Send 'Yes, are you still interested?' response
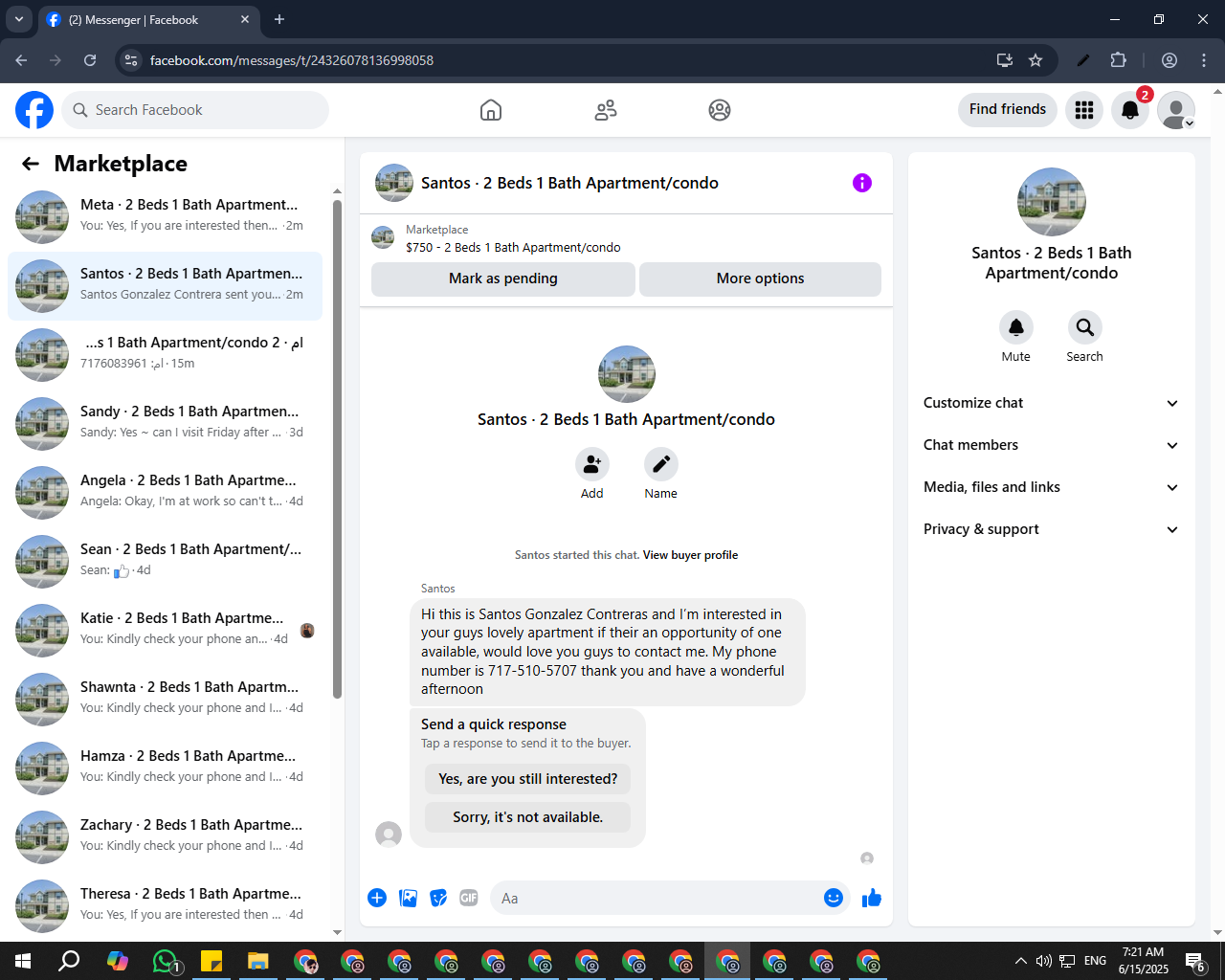Screen dimensions: 1225x980 (527, 779)
